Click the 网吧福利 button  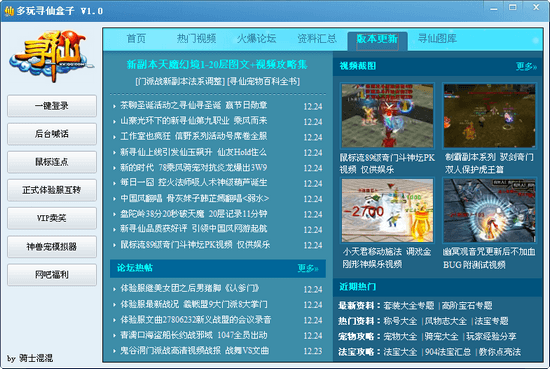click(52, 275)
